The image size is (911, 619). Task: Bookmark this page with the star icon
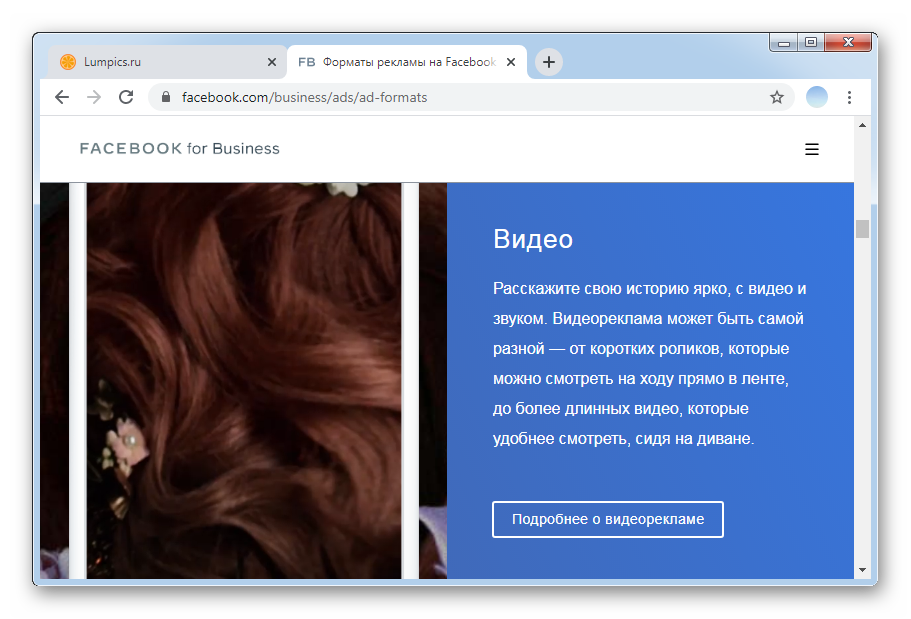pos(776,97)
